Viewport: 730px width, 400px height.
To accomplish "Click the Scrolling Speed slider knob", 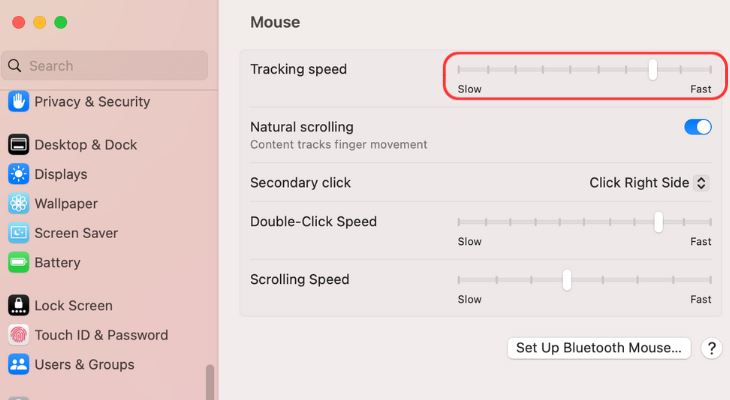I will click(x=567, y=280).
